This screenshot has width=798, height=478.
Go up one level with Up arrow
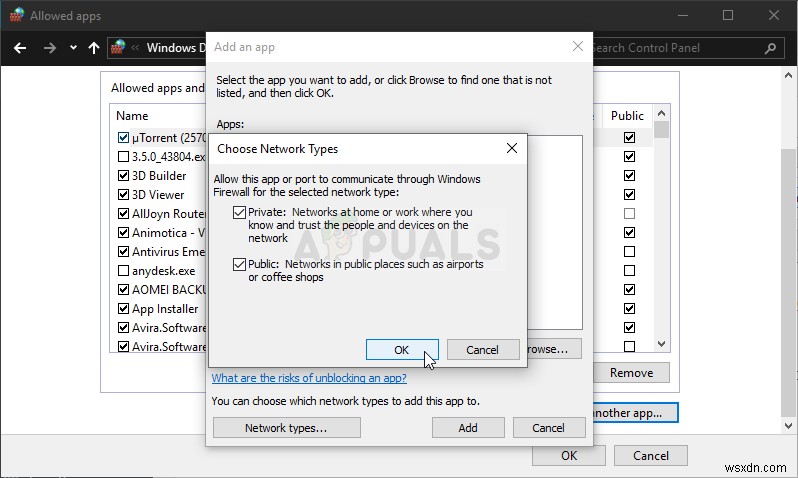[94, 48]
